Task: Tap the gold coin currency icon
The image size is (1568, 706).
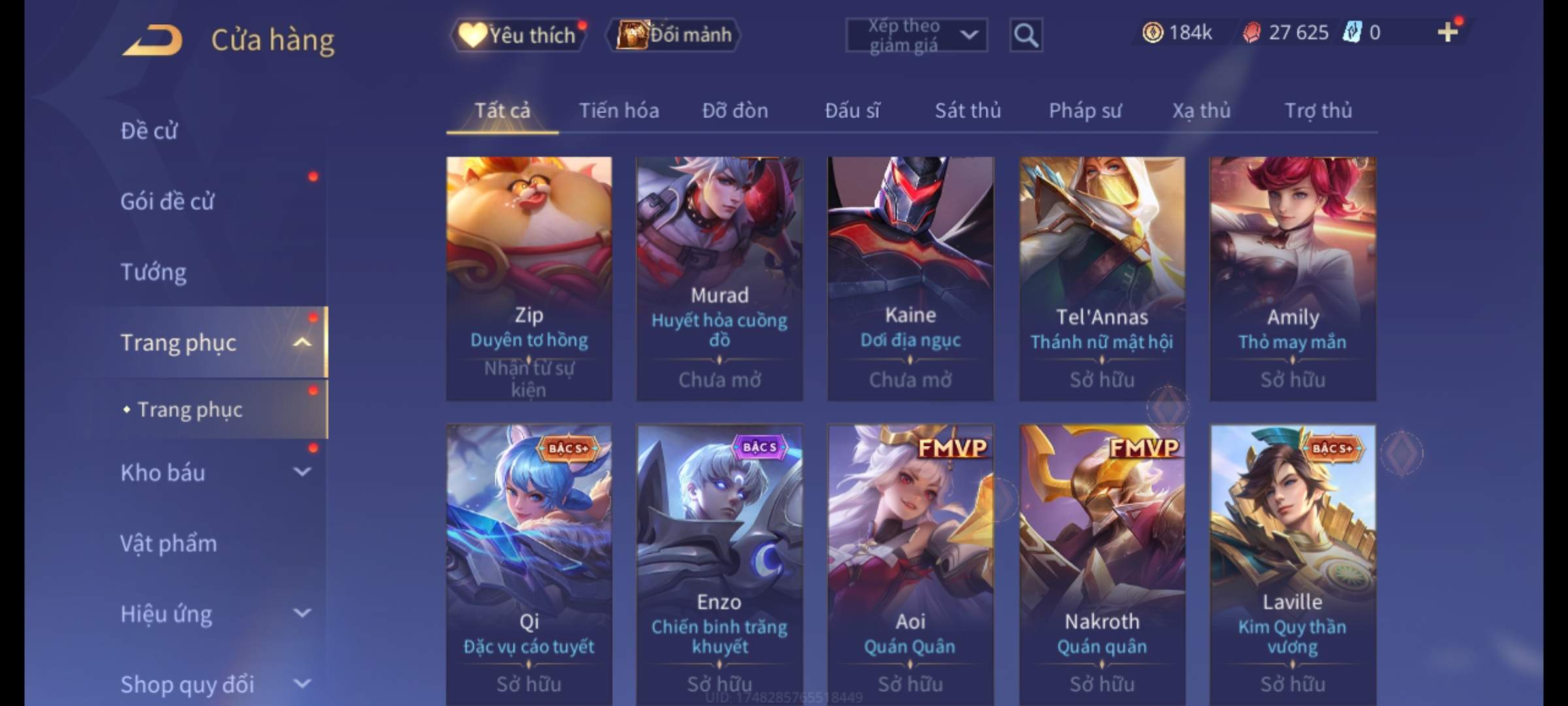Action: pyautogui.click(x=1152, y=33)
